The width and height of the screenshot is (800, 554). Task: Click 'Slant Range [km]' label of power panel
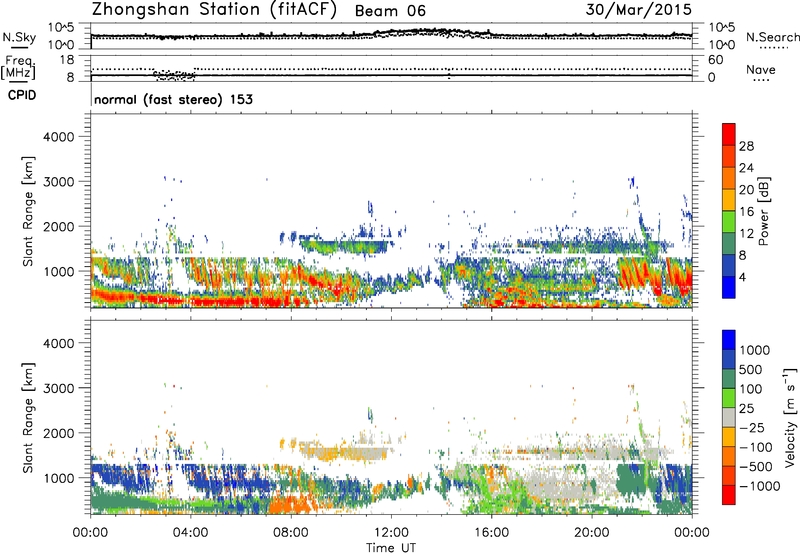pyautogui.click(x=28, y=211)
